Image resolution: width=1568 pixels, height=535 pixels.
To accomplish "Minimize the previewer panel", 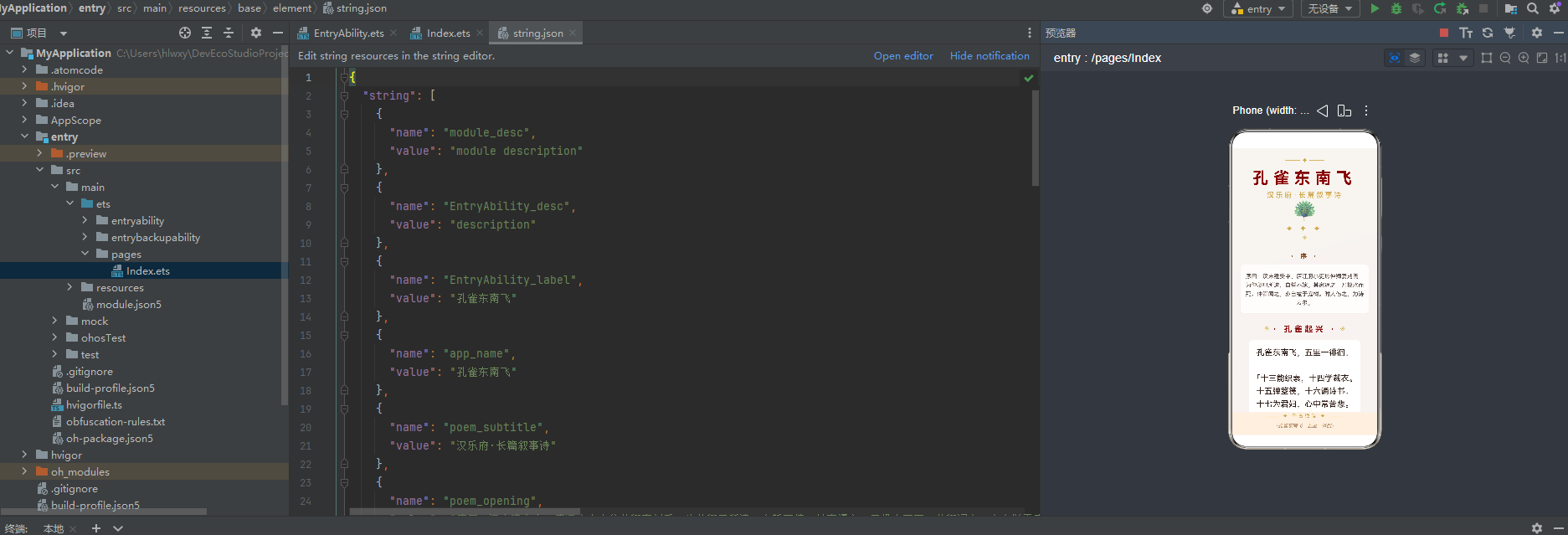I will point(1558,33).
